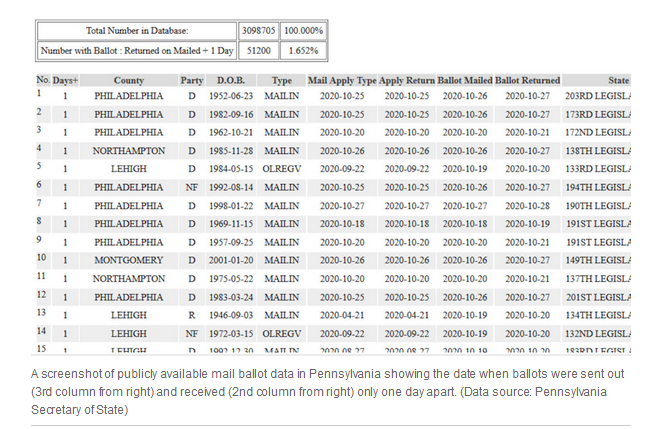This screenshot has width=661, height=429.
Task: Click '132ND LEGISL' district cell
Action: click(597, 333)
